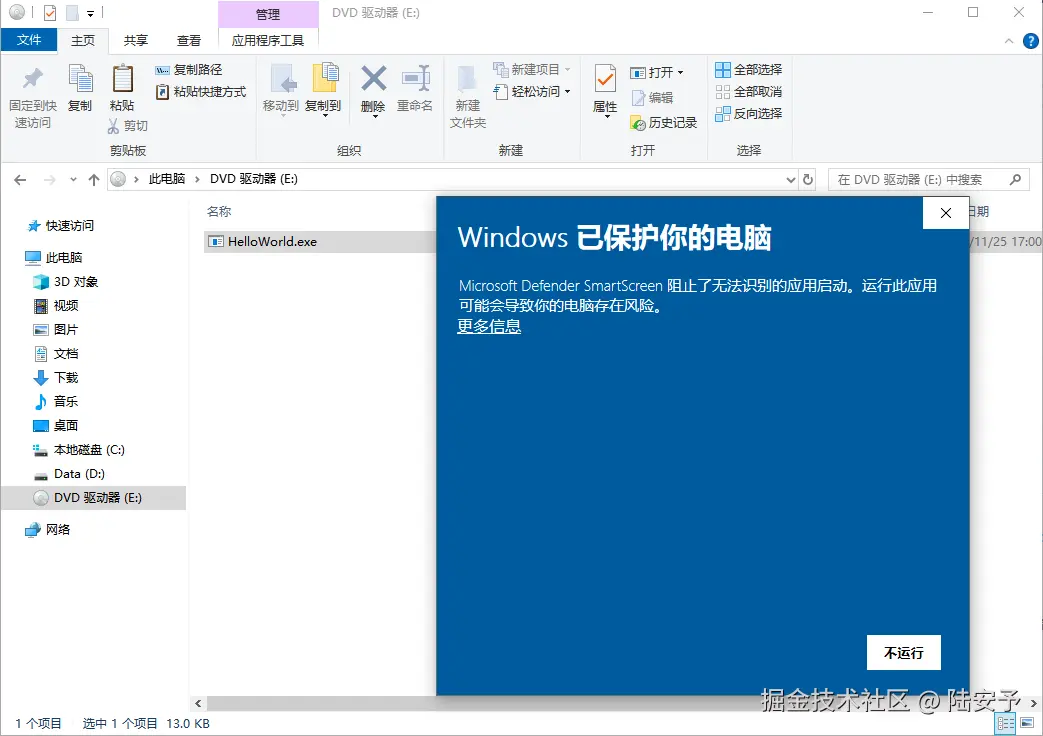Image resolution: width=1043 pixels, height=736 pixels.
Task: Collapse the ribbon with the chevron arrow
Action: point(1009,41)
